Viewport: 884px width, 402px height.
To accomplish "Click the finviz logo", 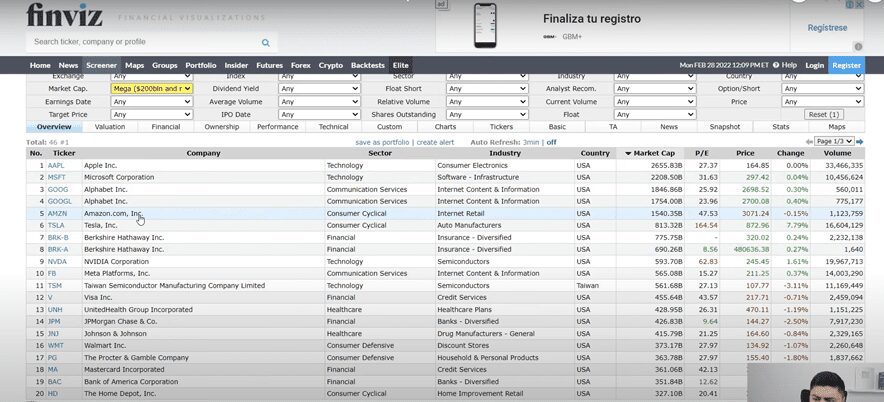I will click(x=65, y=16).
